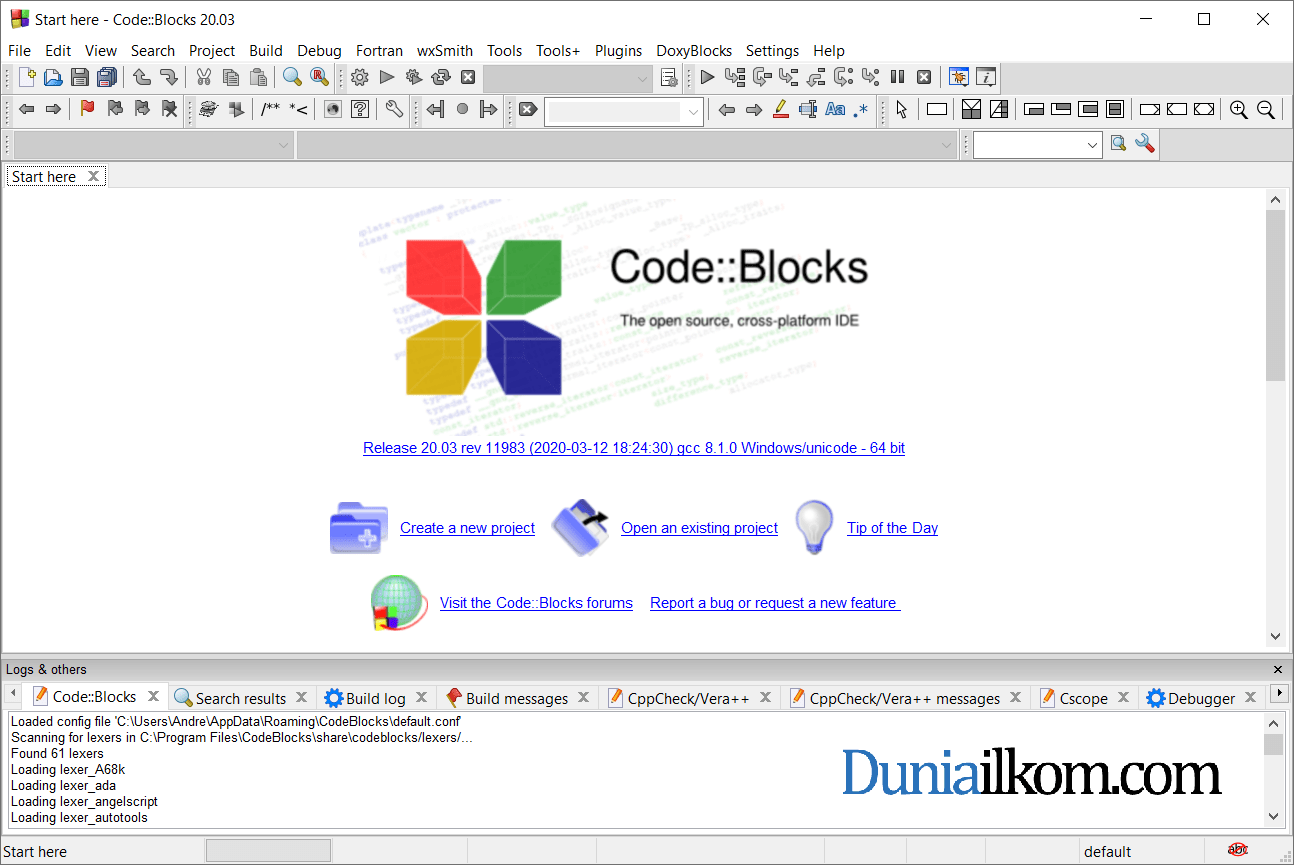
Task: Click the DoxyBlocks wrench preferences icon
Action: point(394,109)
